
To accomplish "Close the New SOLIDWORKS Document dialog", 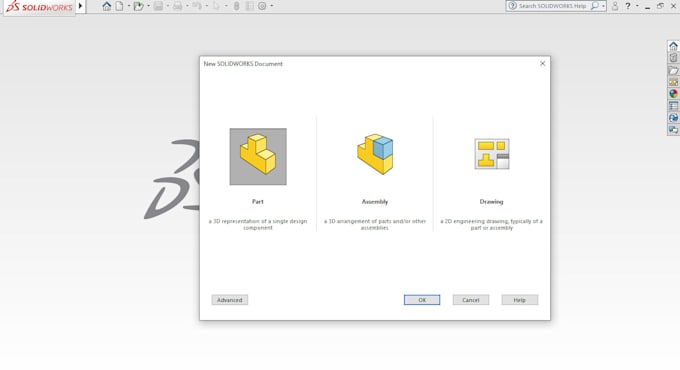I will 543,63.
